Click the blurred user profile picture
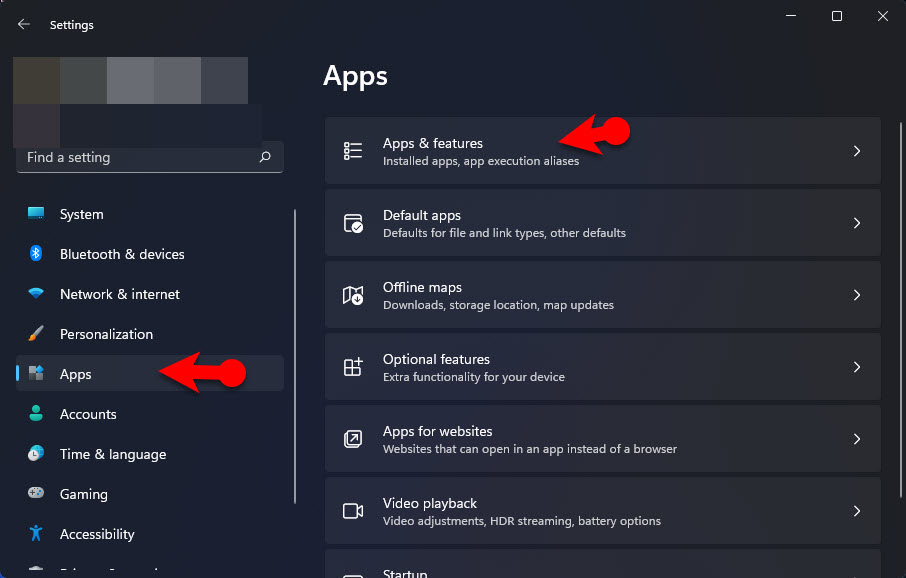 click(x=131, y=101)
